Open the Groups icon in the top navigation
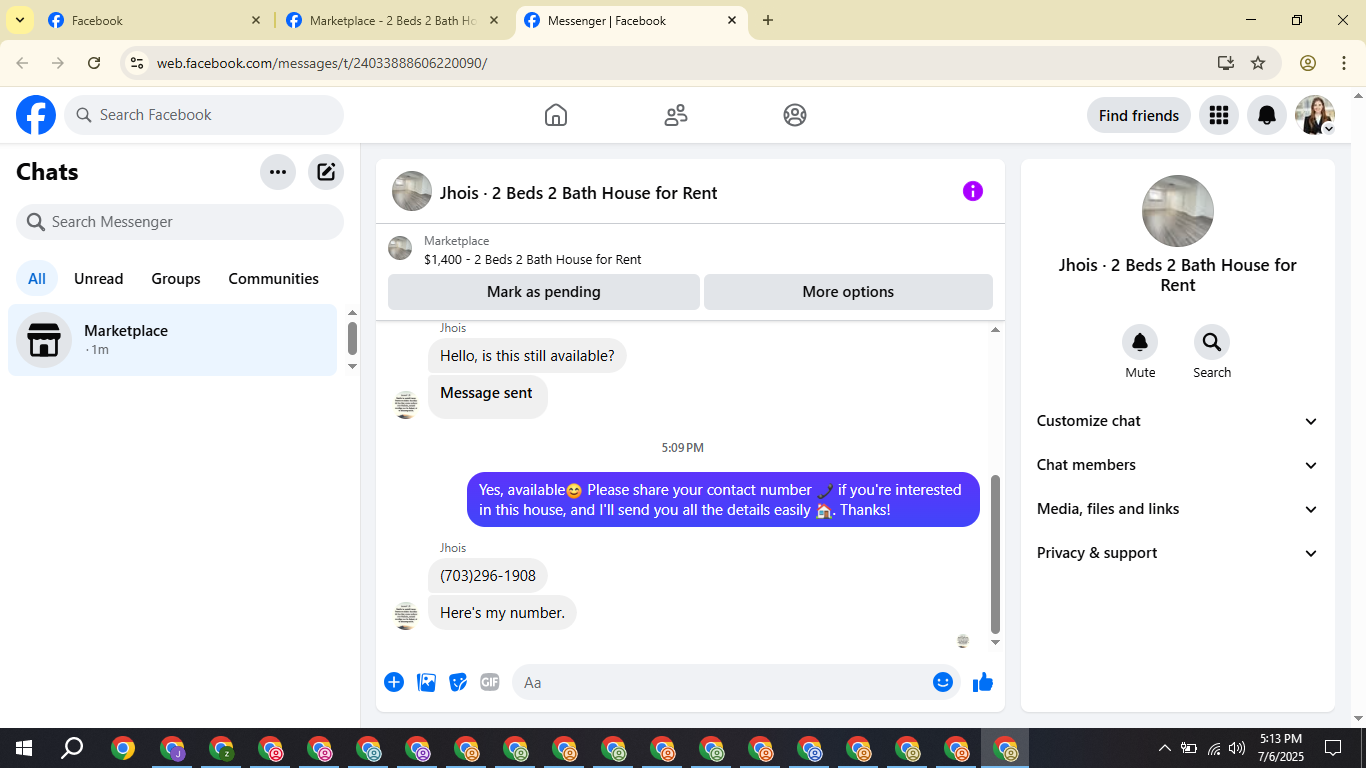Viewport: 1366px width, 768px height. [x=795, y=115]
